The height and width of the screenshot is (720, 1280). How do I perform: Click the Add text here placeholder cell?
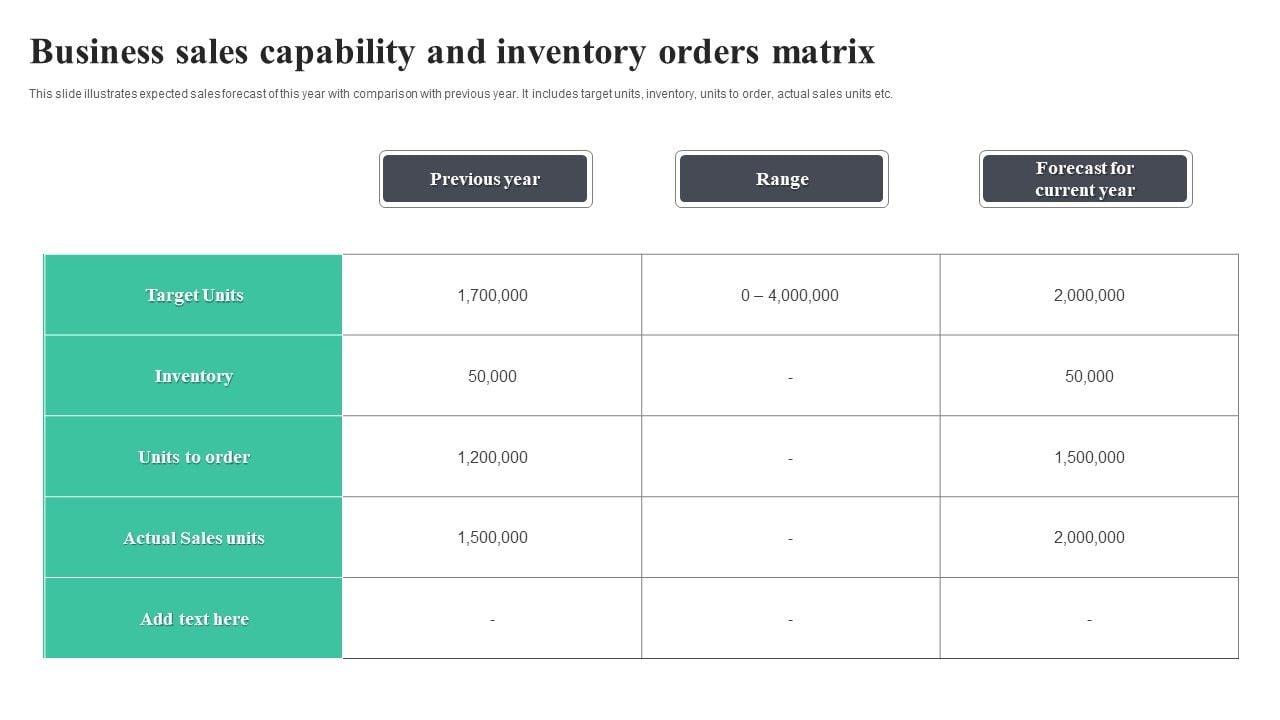pyautogui.click(x=194, y=619)
